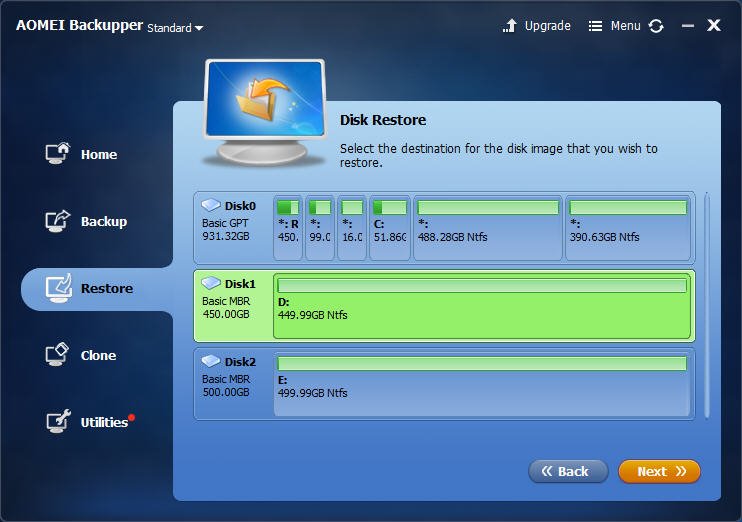Click the Utilities red notification dot
This screenshot has width=742, height=522.
point(132,417)
